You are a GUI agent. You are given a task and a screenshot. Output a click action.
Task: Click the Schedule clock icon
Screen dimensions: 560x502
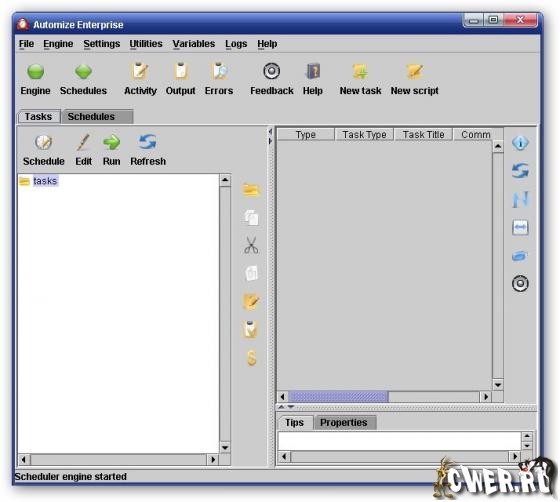(x=44, y=142)
